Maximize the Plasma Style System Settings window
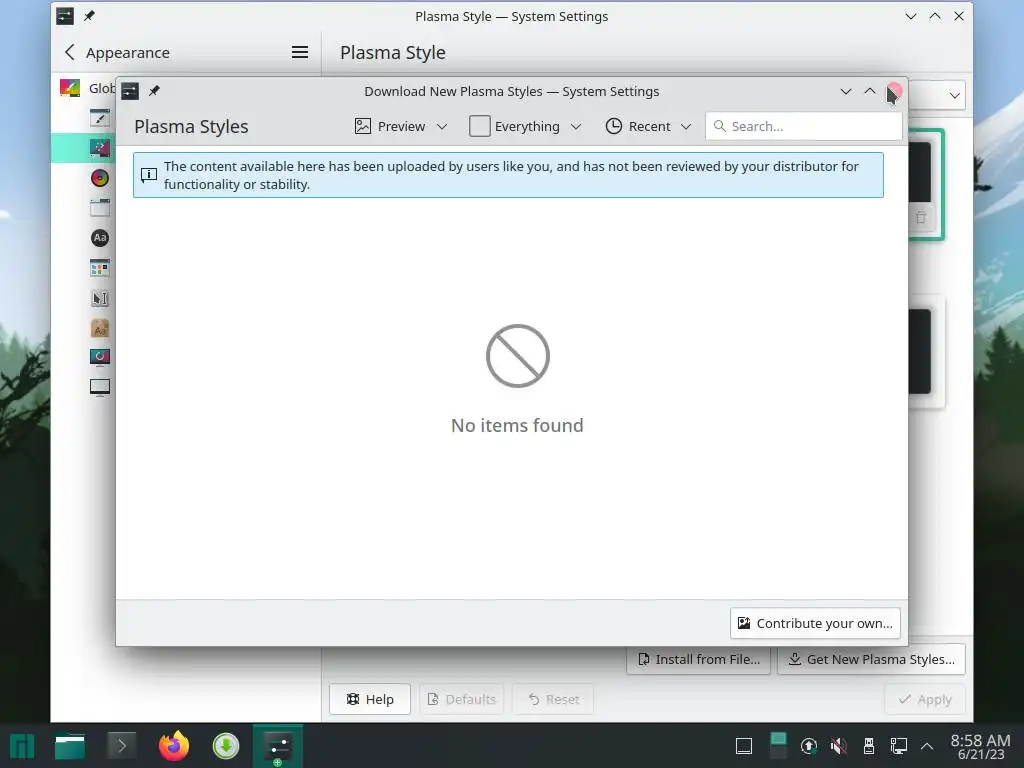Viewport: 1024px width, 768px height. click(x=935, y=16)
